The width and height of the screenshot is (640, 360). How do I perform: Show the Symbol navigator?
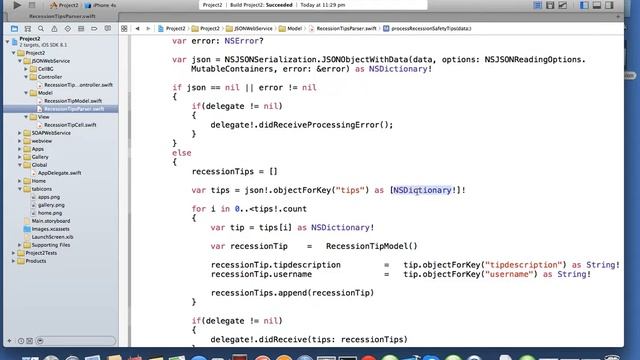(28, 29)
